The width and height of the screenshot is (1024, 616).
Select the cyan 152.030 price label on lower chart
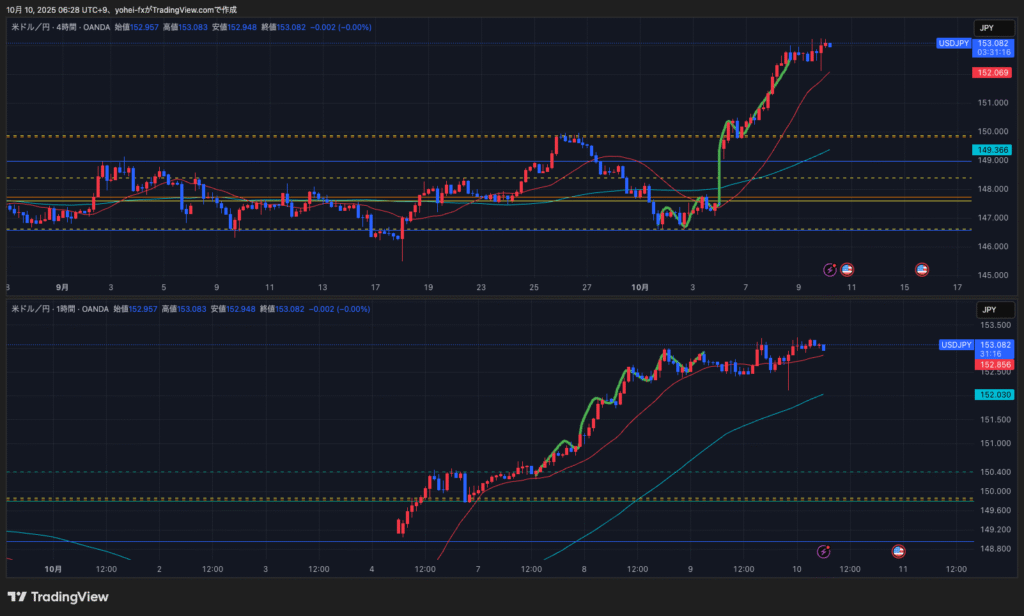coord(993,395)
